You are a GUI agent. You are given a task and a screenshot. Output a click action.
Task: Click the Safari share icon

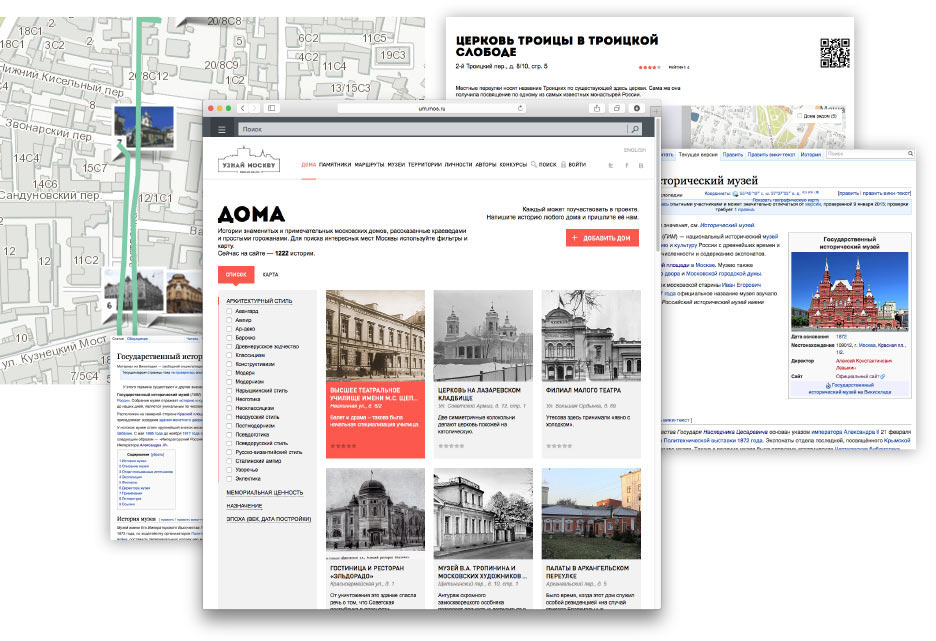point(597,108)
